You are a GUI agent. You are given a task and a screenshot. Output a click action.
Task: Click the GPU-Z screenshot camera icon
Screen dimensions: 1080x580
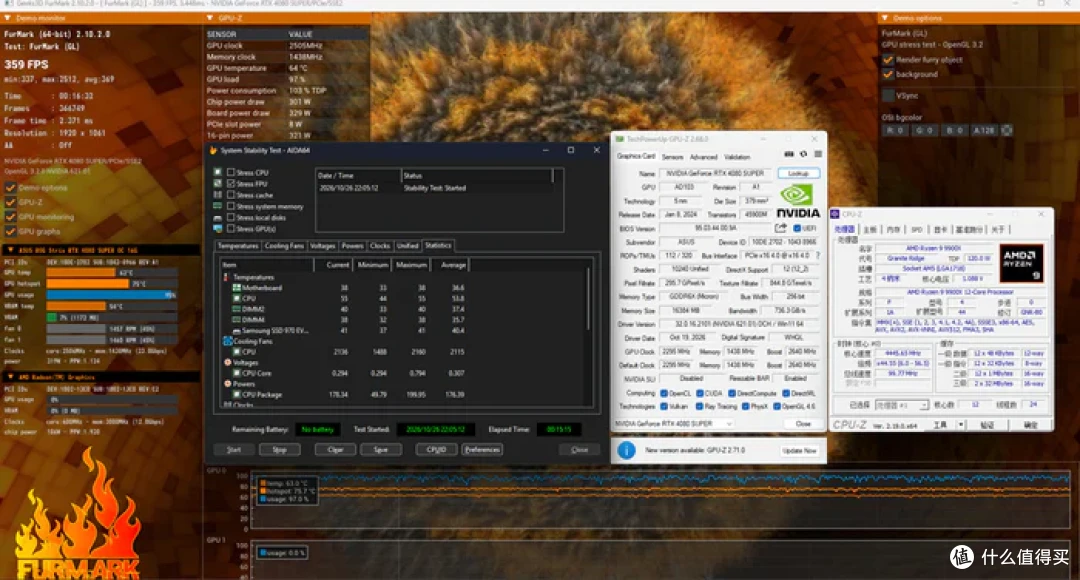tap(789, 154)
